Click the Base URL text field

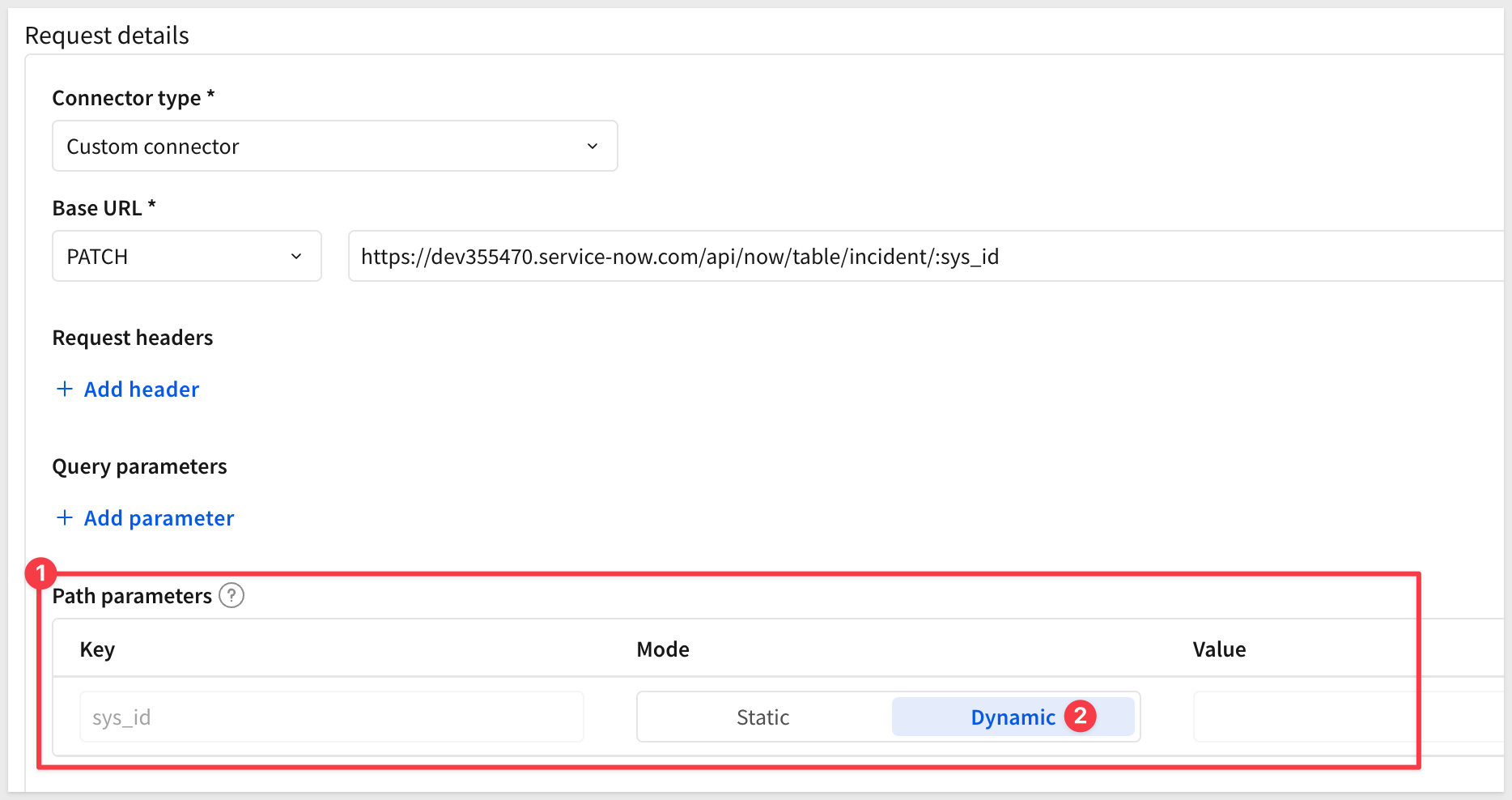tap(923, 257)
